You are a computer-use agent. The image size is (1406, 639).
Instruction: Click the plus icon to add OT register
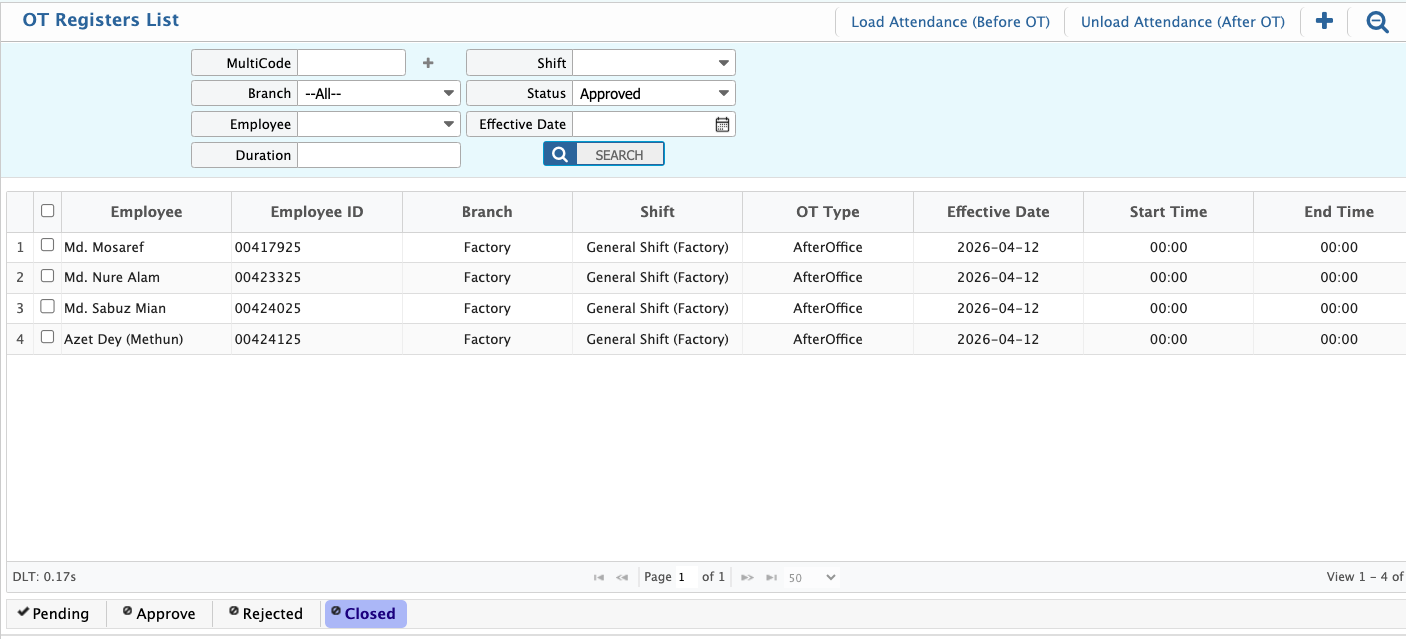point(1324,21)
